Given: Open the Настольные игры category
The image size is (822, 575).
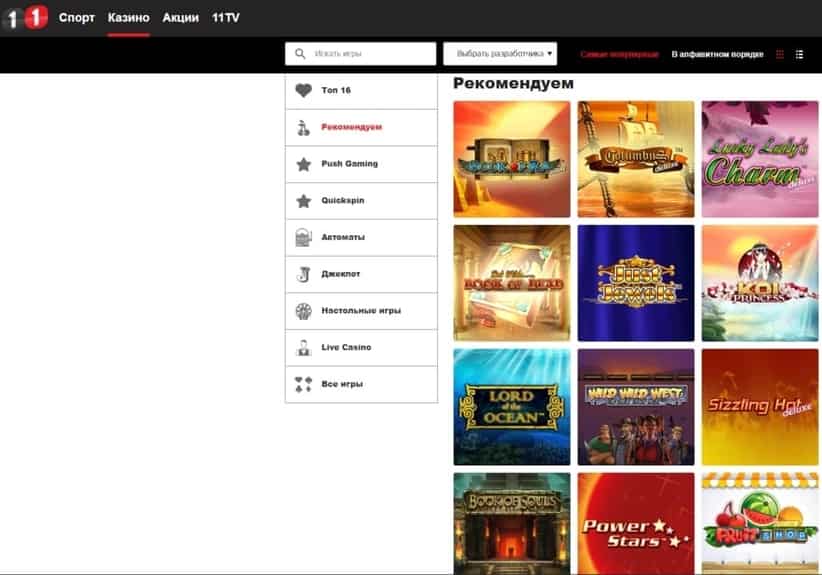Looking at the screenshot, I should pyautogui.click(x=361, y=311).
